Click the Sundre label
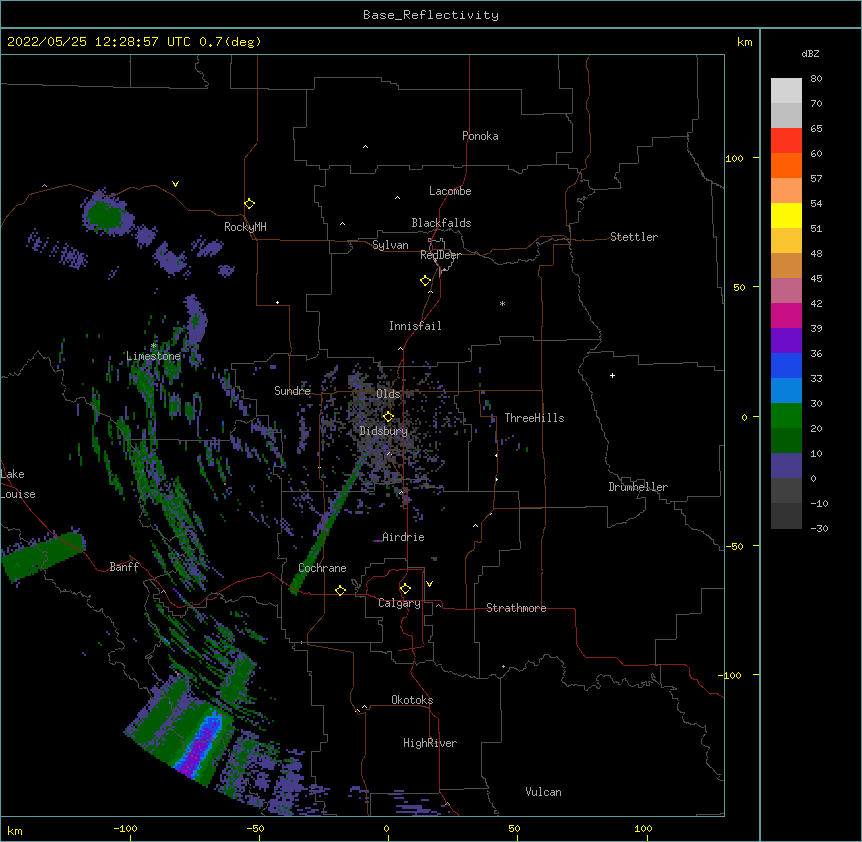 [x=292, y=391]
